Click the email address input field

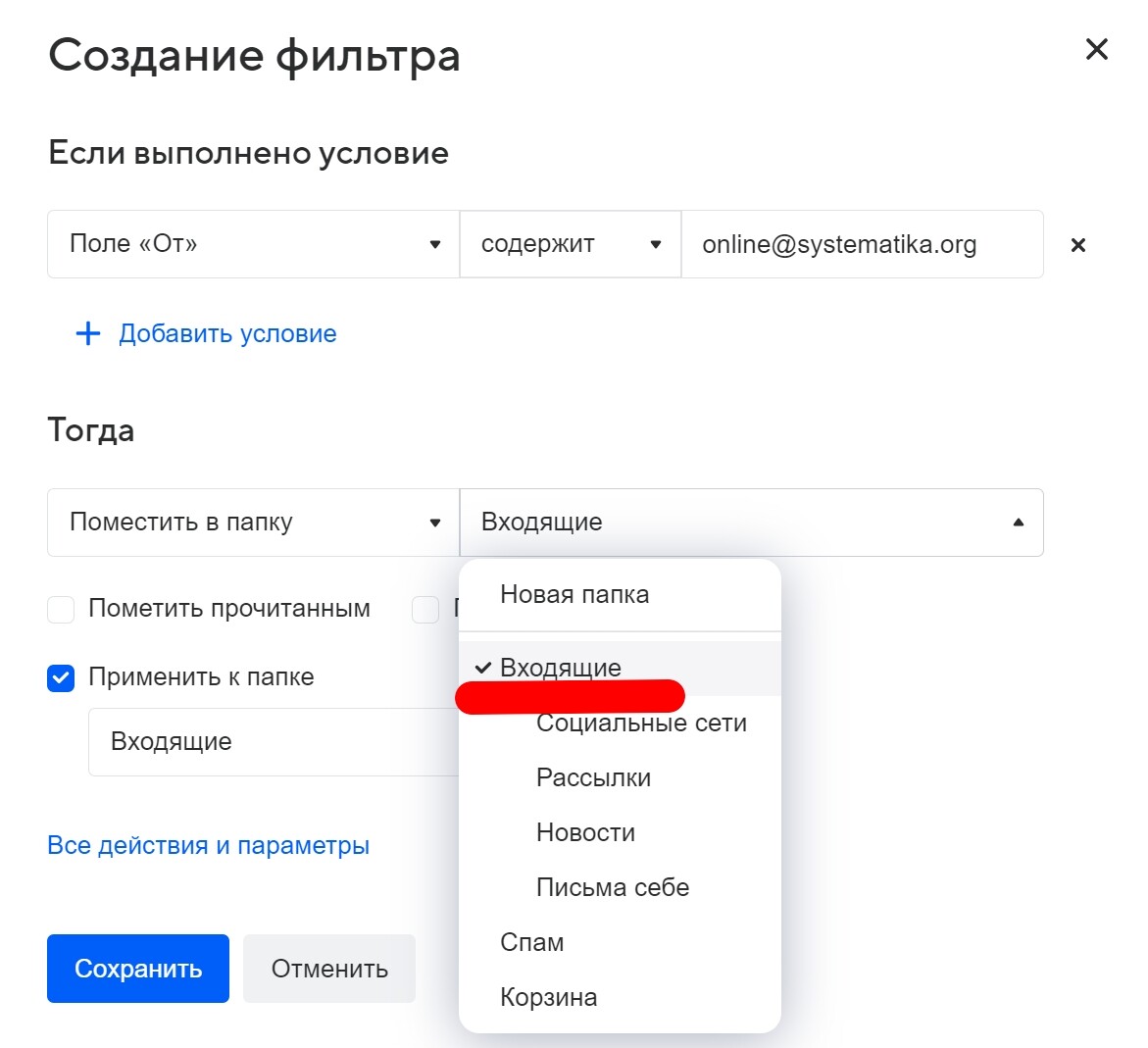coord(861,244)
